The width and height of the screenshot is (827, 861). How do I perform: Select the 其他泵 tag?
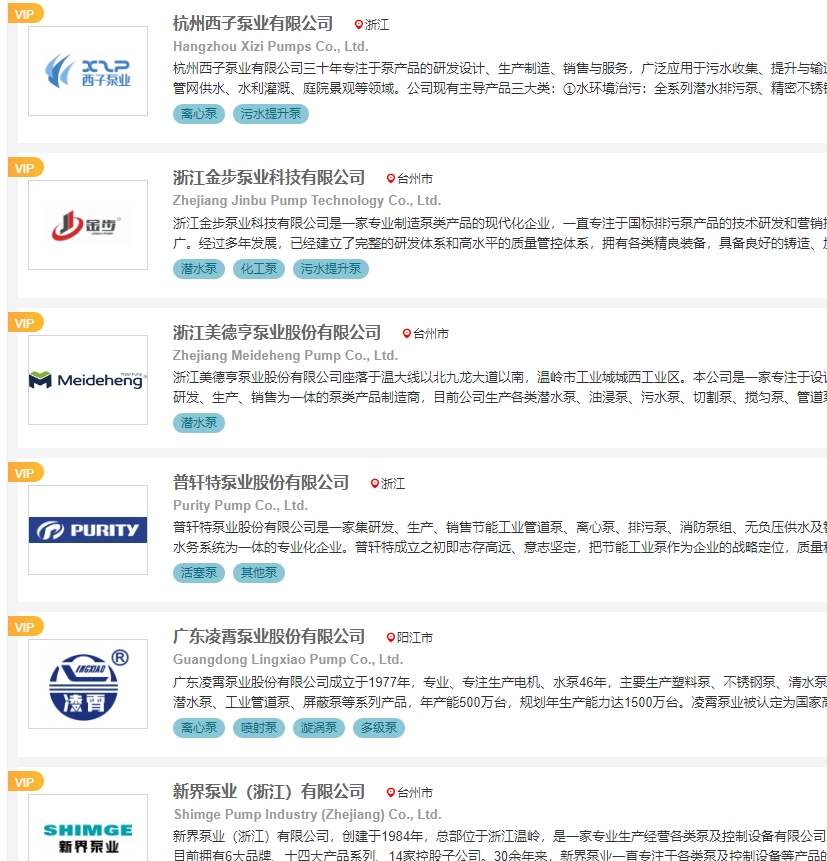[x=259, y=573]
